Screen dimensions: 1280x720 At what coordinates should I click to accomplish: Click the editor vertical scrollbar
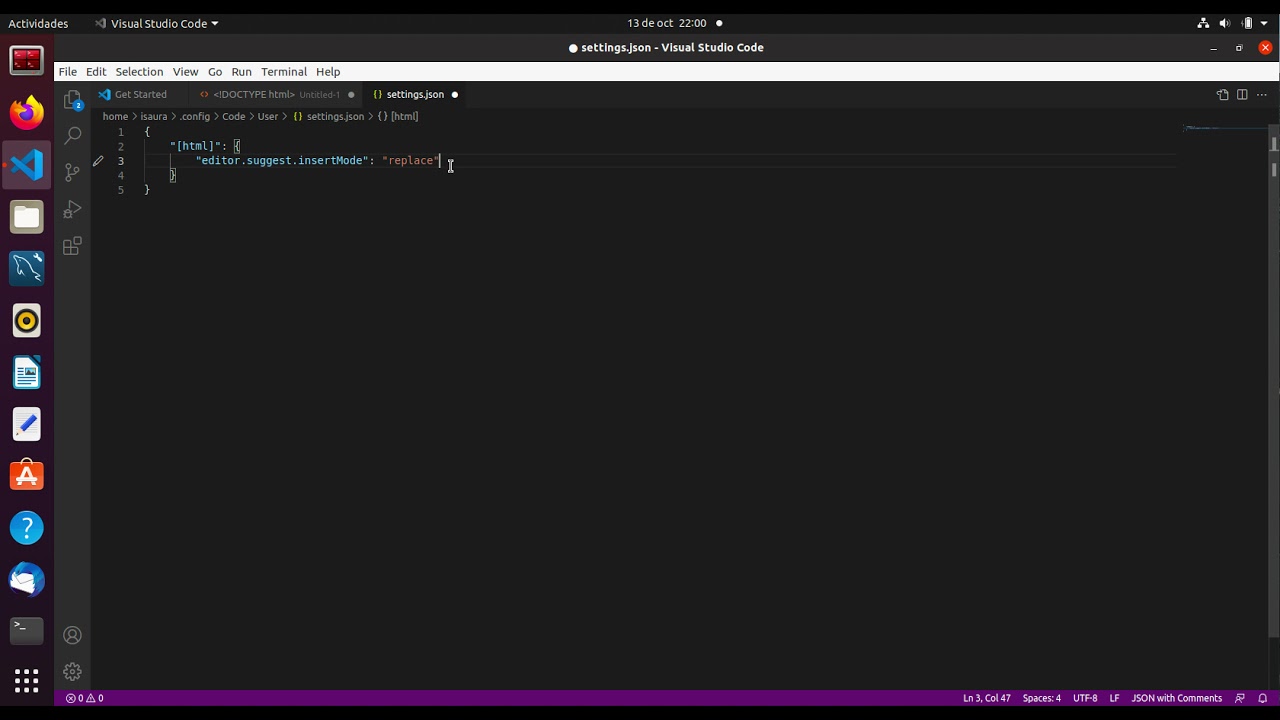tap(1274, 380)
